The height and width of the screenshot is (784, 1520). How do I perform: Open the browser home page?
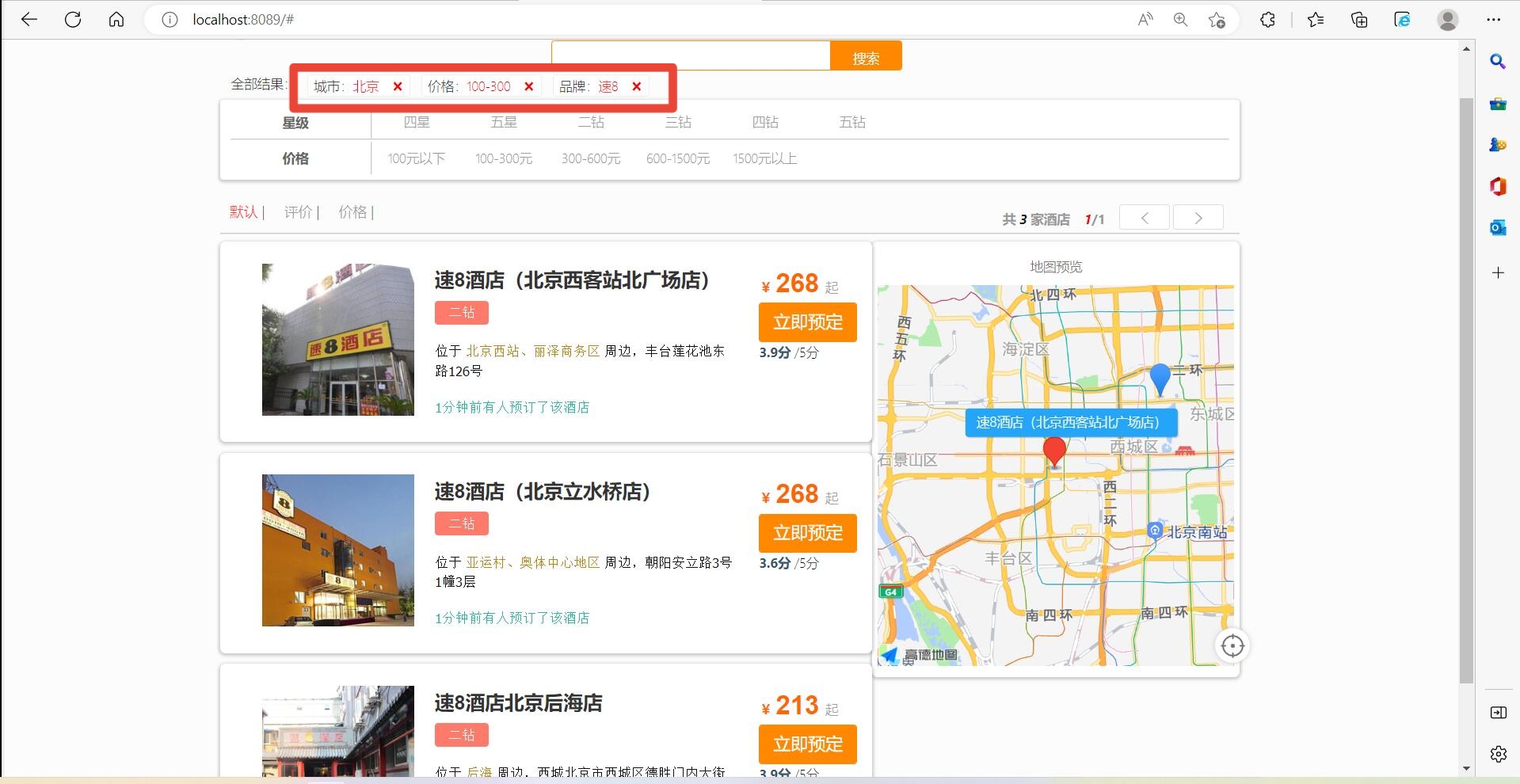[x=116, y=20]
